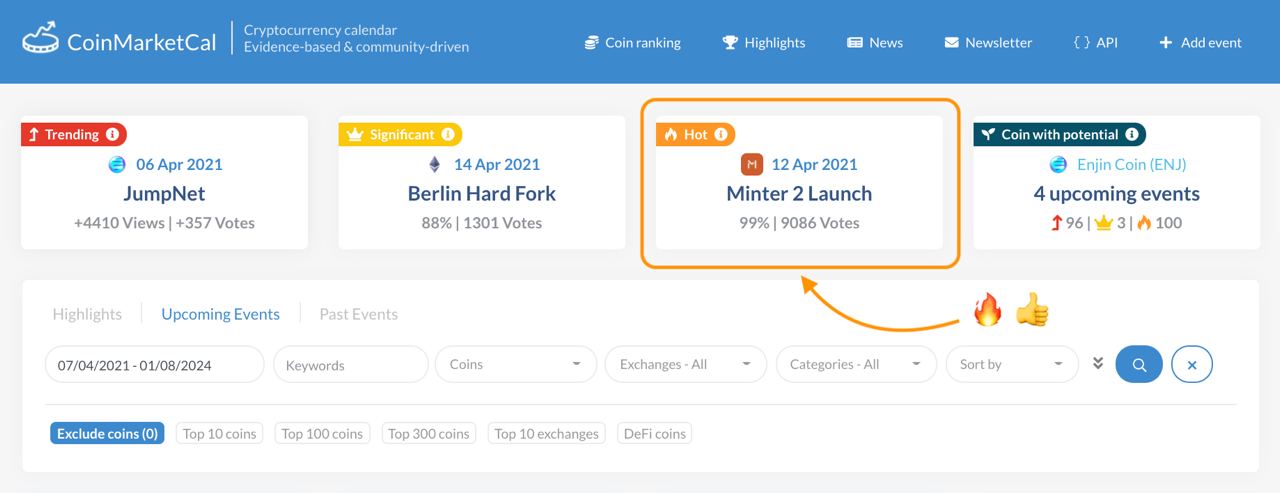Click info icon on Coin with potential badge
This screenshot has width=1280, height=493.
pos(1132,134)
